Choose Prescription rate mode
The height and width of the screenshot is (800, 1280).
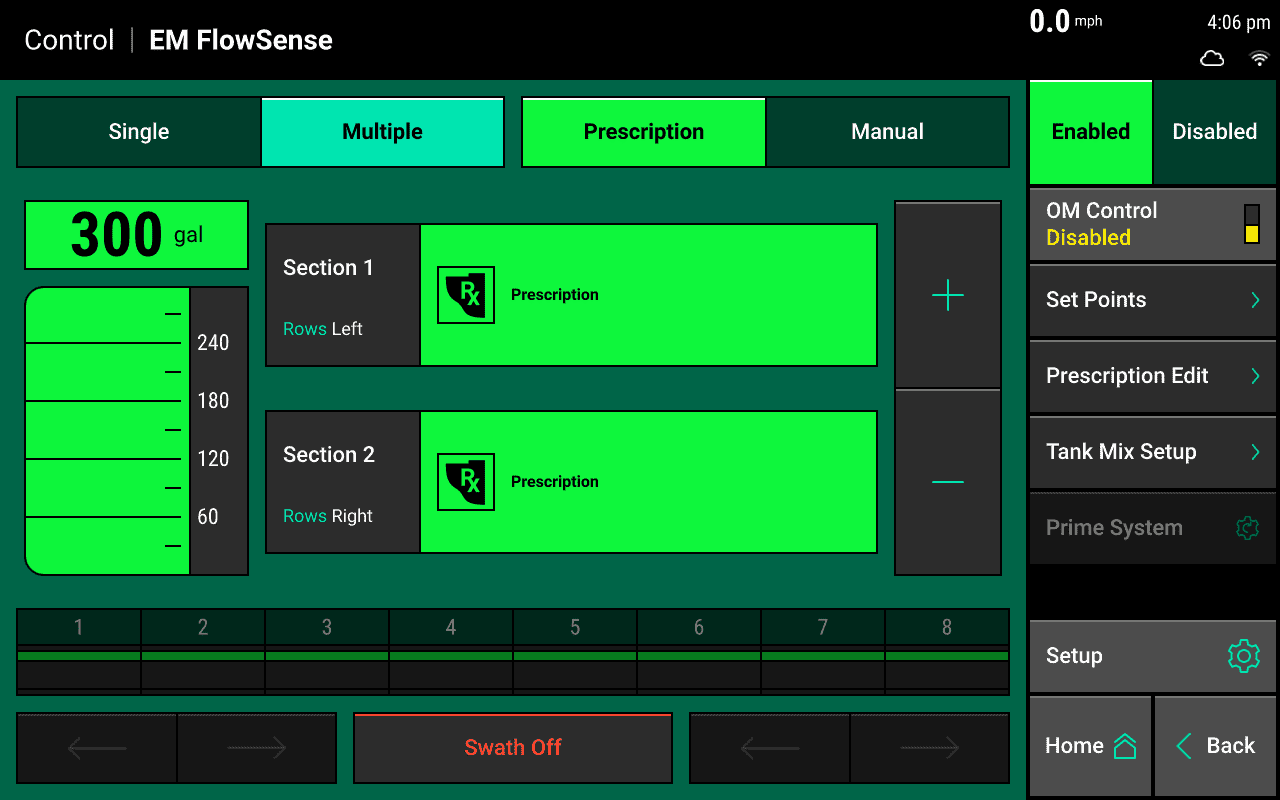pos(644,132)
